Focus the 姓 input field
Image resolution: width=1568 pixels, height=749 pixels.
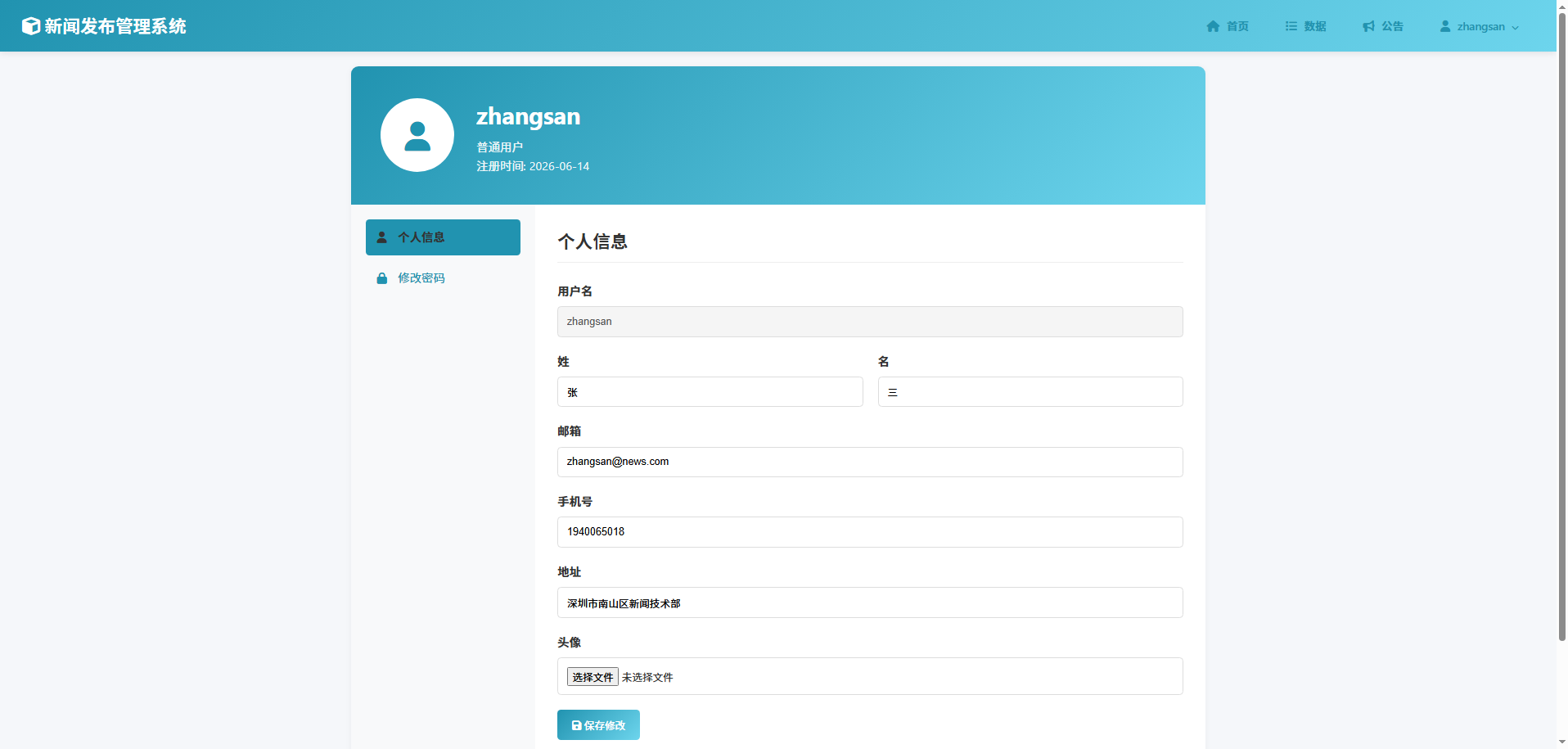pyautogui.click(x=710, y=392)
